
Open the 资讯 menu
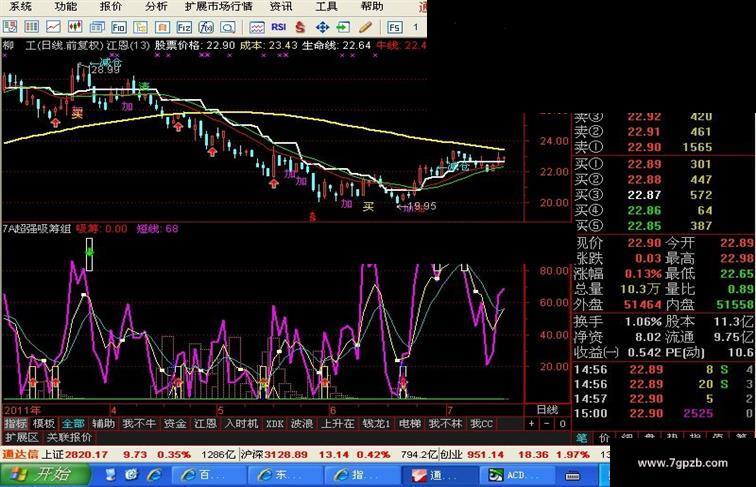281,6
